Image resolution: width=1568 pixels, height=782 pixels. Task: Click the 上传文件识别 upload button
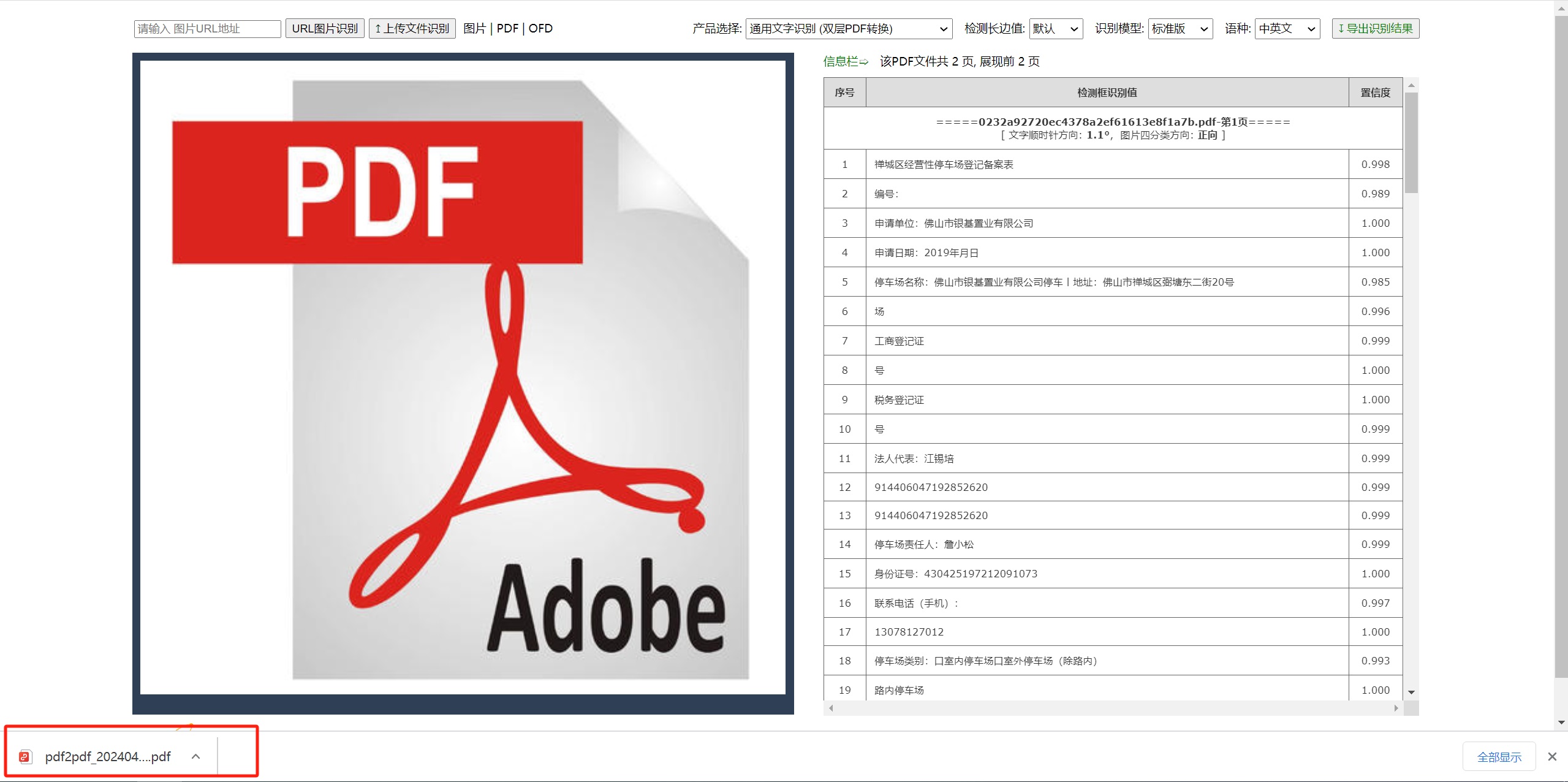412,29
